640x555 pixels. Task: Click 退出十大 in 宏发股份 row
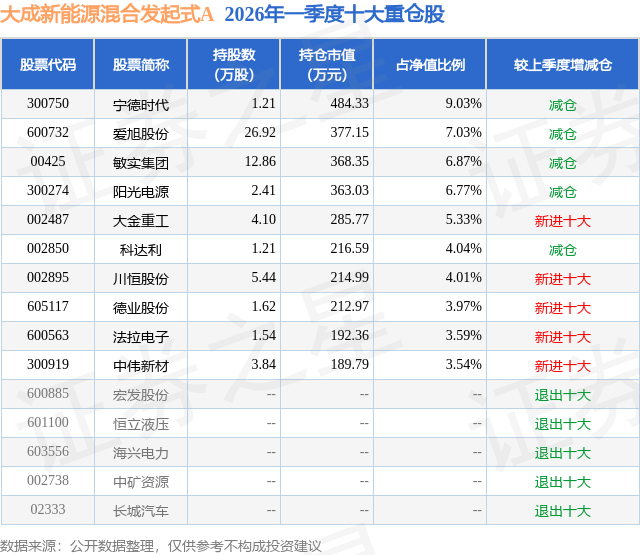[x=563, y=395]
